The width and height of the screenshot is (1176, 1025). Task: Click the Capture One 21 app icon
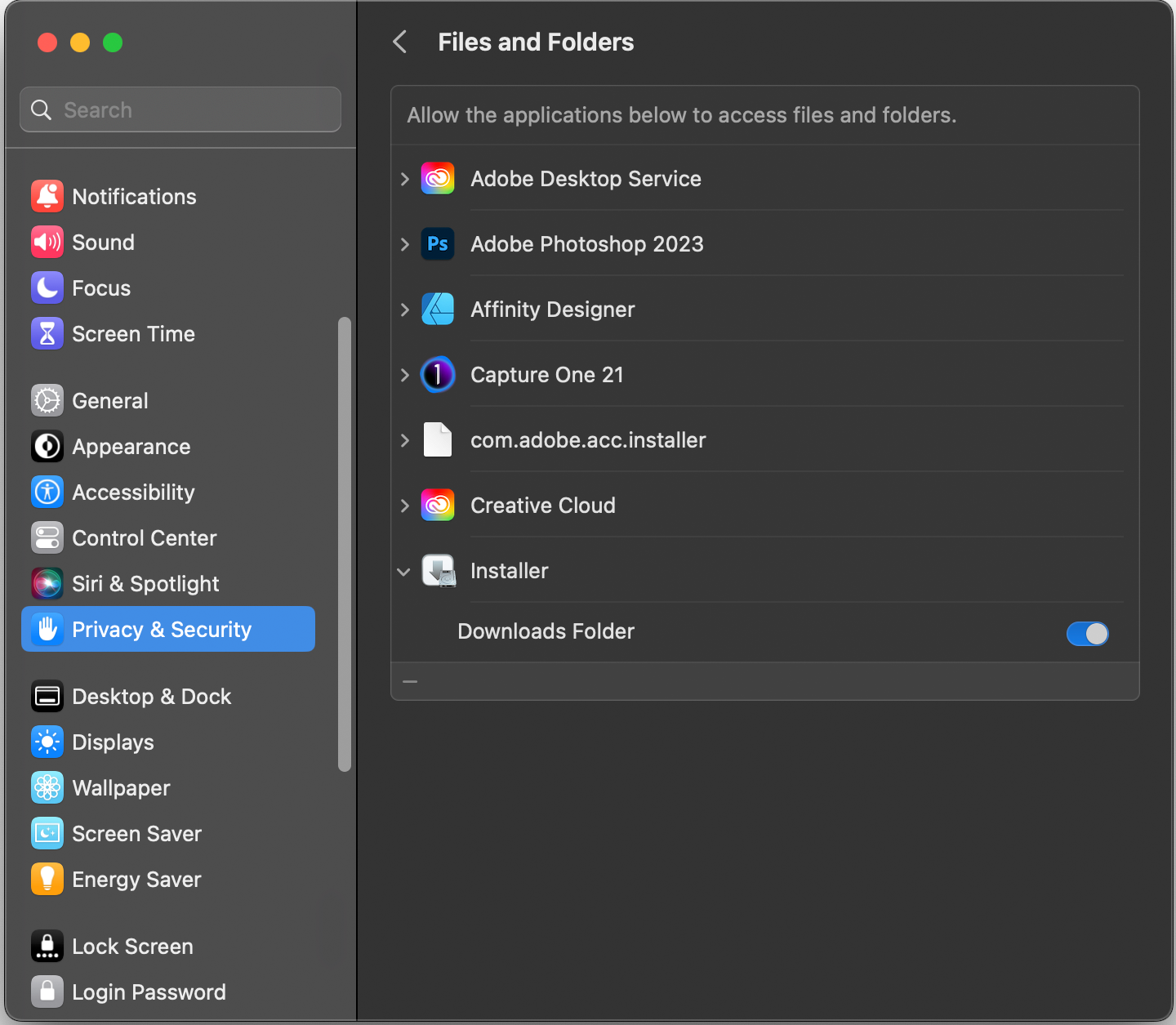[438, 374]
